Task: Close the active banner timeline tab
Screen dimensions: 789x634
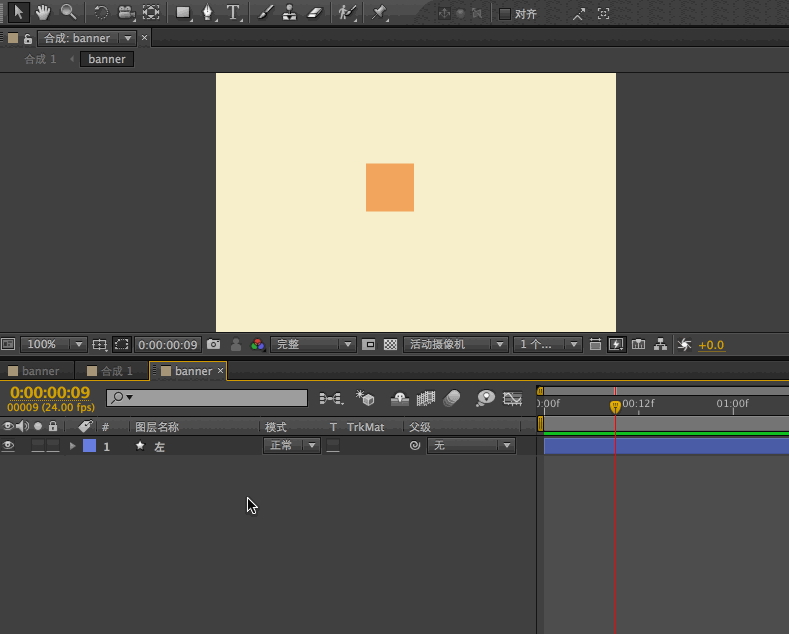Action: click(220, 371)
